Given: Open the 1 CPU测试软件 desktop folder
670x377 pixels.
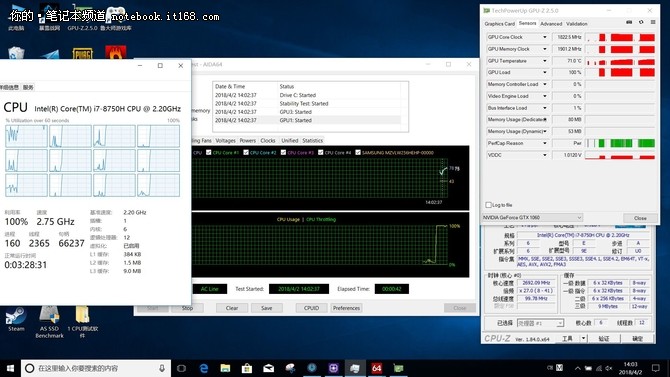Looking at the screenshot, I should click(82, 321).
